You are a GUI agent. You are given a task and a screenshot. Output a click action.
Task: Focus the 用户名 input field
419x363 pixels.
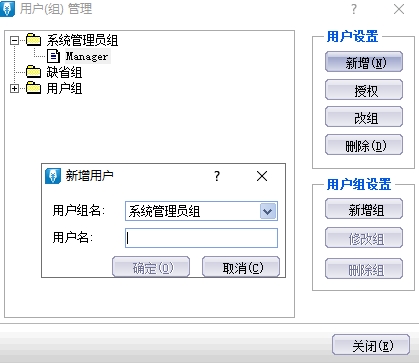tap(201, 238)
